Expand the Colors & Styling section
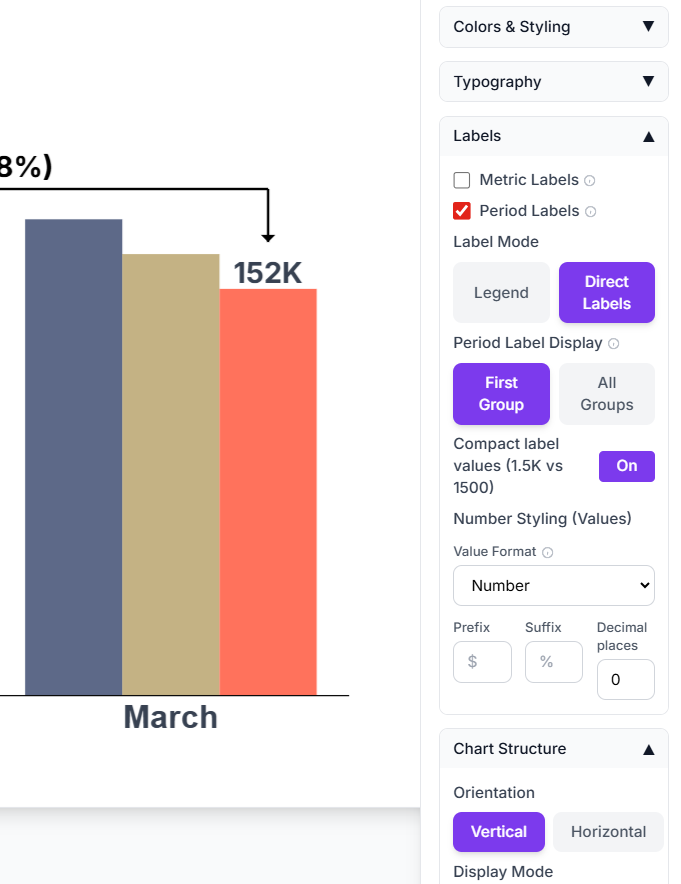The height and width of the screenshot is (884, 681). click(554, 27)
